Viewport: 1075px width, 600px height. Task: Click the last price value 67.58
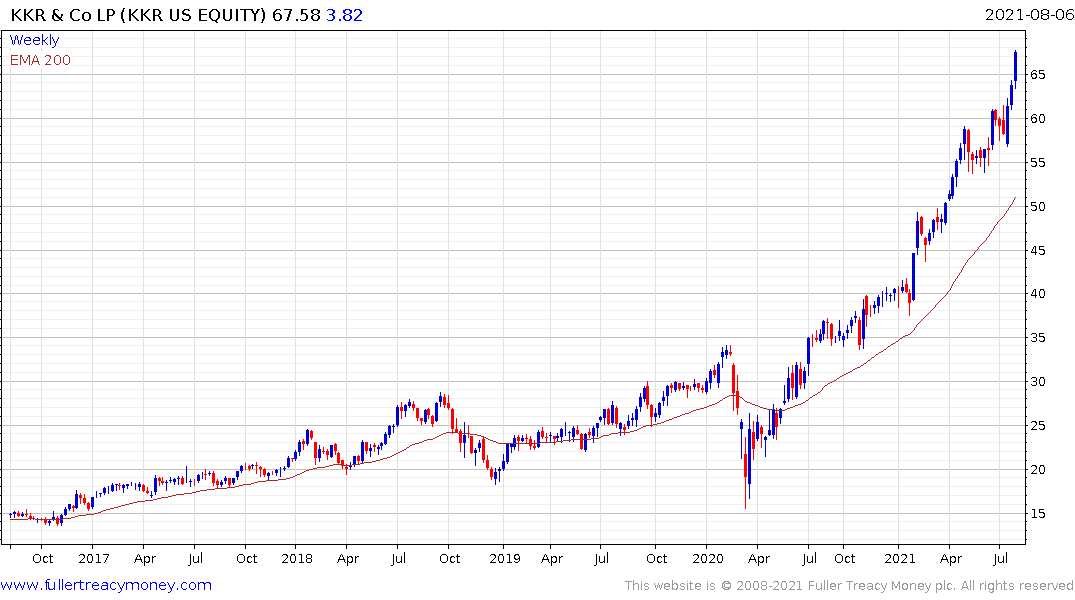[296, 15]
